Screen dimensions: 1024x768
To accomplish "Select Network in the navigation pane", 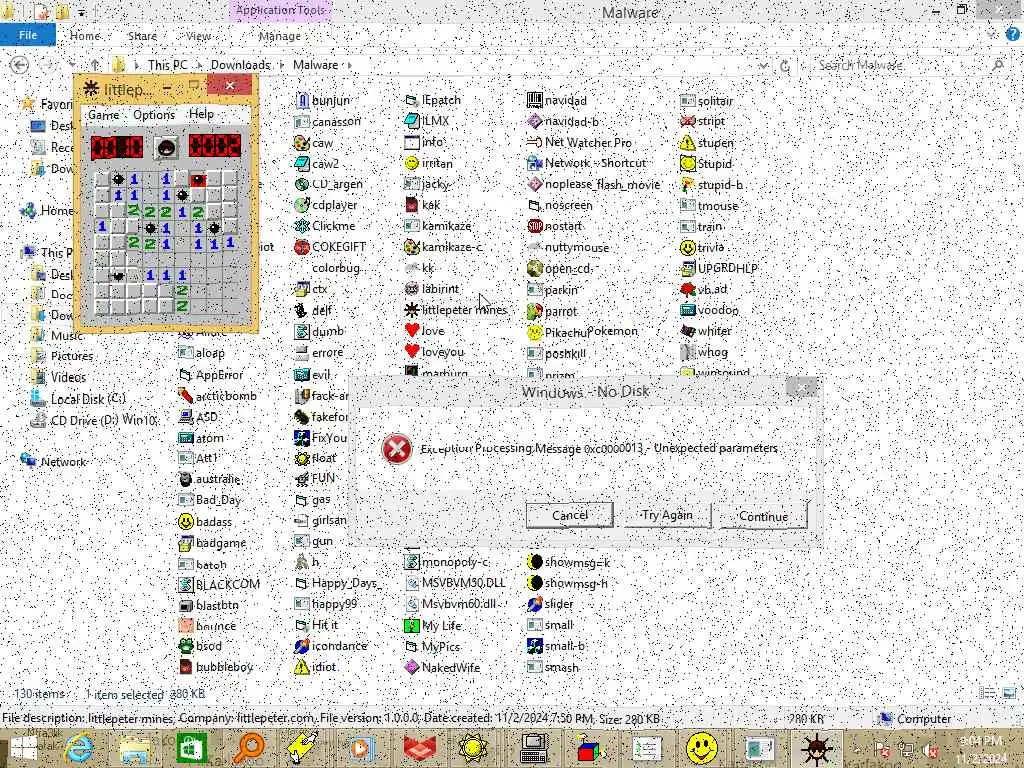I will (x=54, y=462).
